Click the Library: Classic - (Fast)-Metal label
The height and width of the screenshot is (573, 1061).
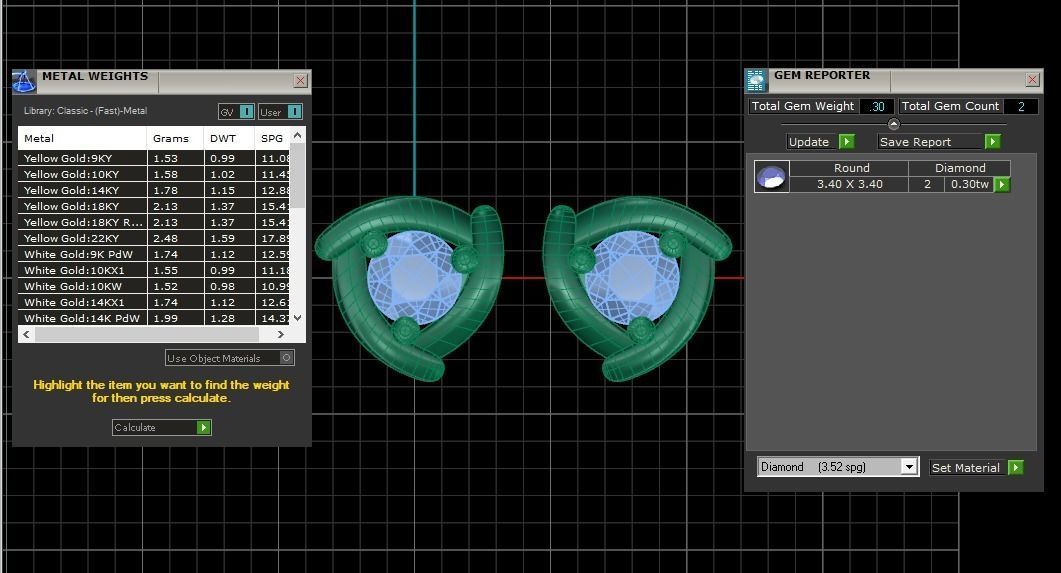(85, 111)
